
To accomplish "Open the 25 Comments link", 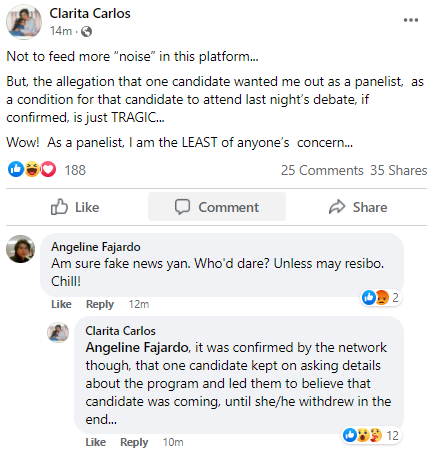I will [322, 170].
